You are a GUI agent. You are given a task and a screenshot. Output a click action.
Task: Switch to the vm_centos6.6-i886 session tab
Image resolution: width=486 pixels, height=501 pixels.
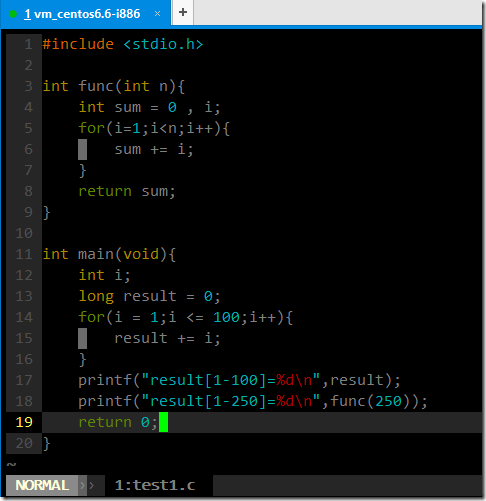pos(85,13)
